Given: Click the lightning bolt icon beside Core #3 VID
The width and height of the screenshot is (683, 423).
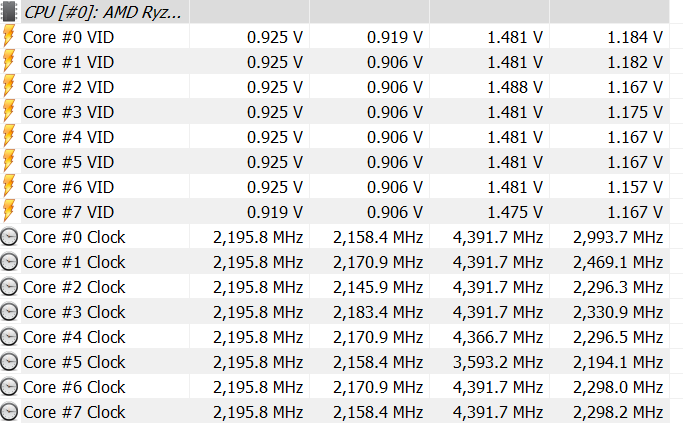Looking at the screenshot, I should (x=9, y=111).
